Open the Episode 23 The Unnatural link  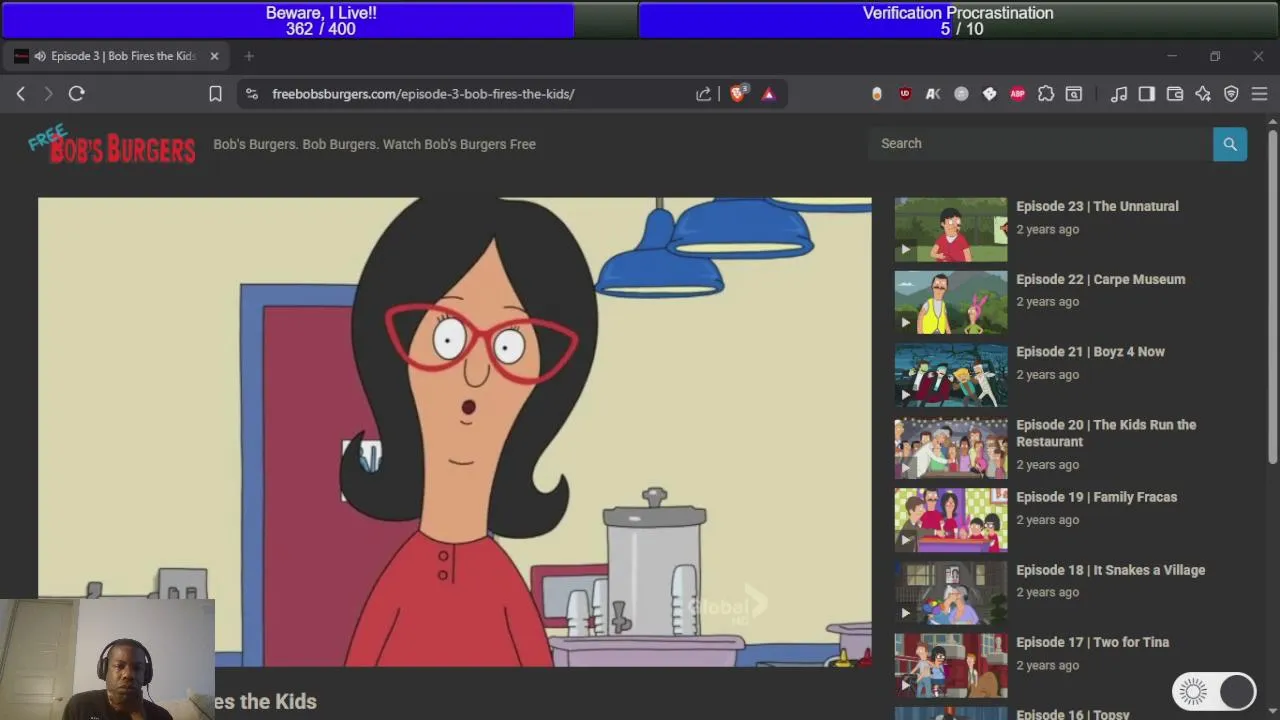coord(1097,206)
